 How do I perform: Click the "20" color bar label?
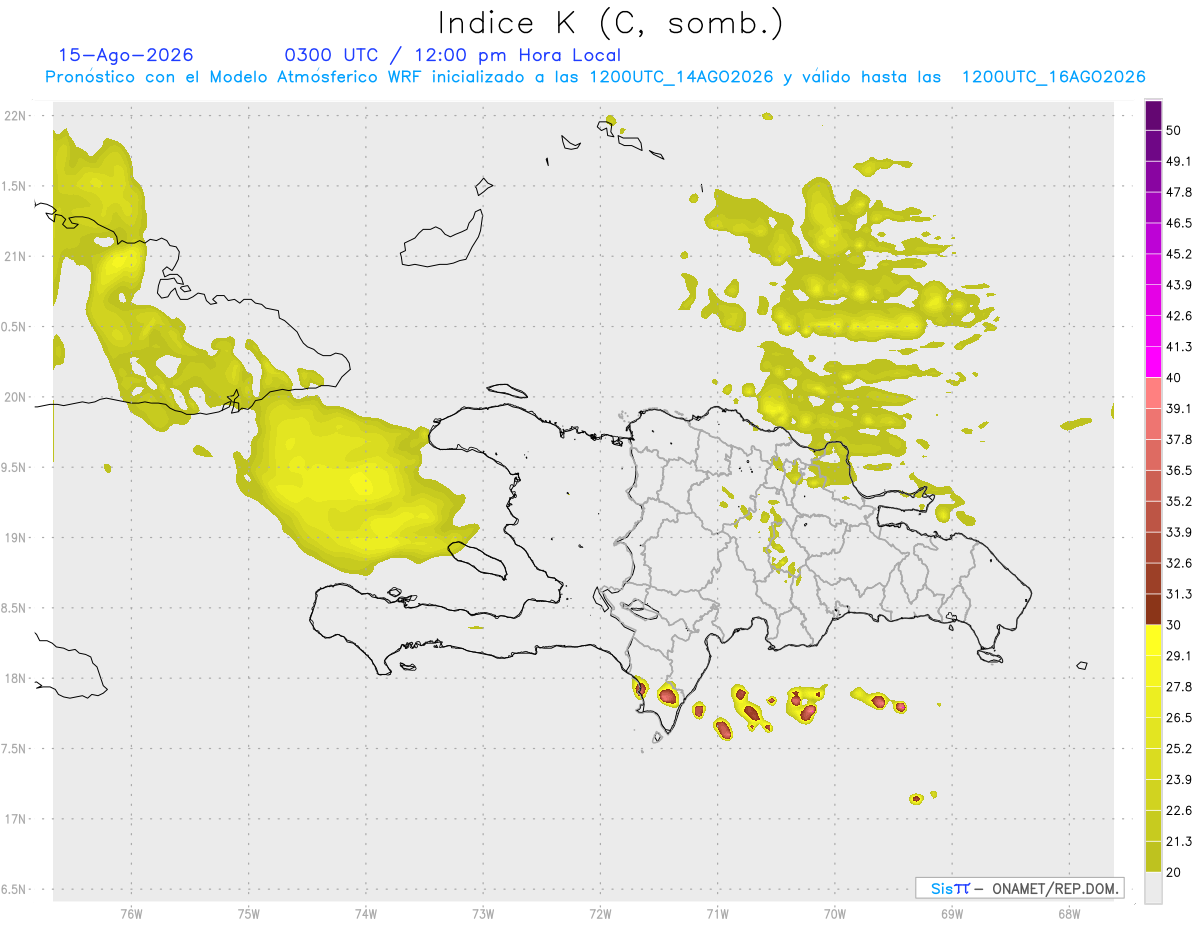click(1175, 872)
